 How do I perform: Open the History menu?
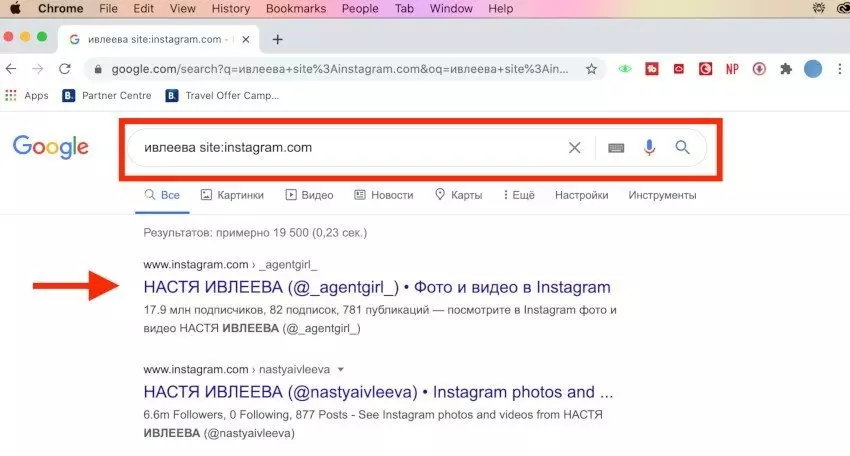(x=231, y=9)
